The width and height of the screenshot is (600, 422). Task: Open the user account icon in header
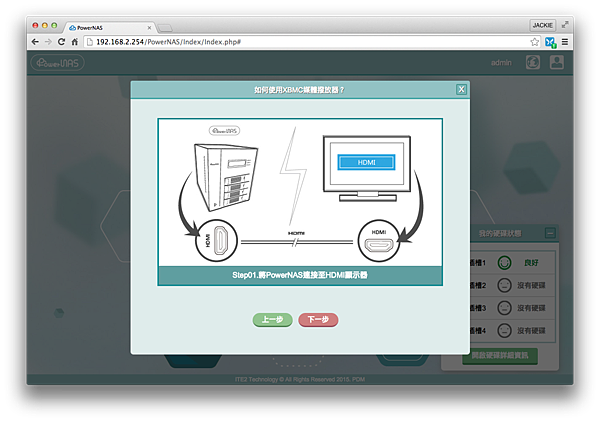(557, 62)
